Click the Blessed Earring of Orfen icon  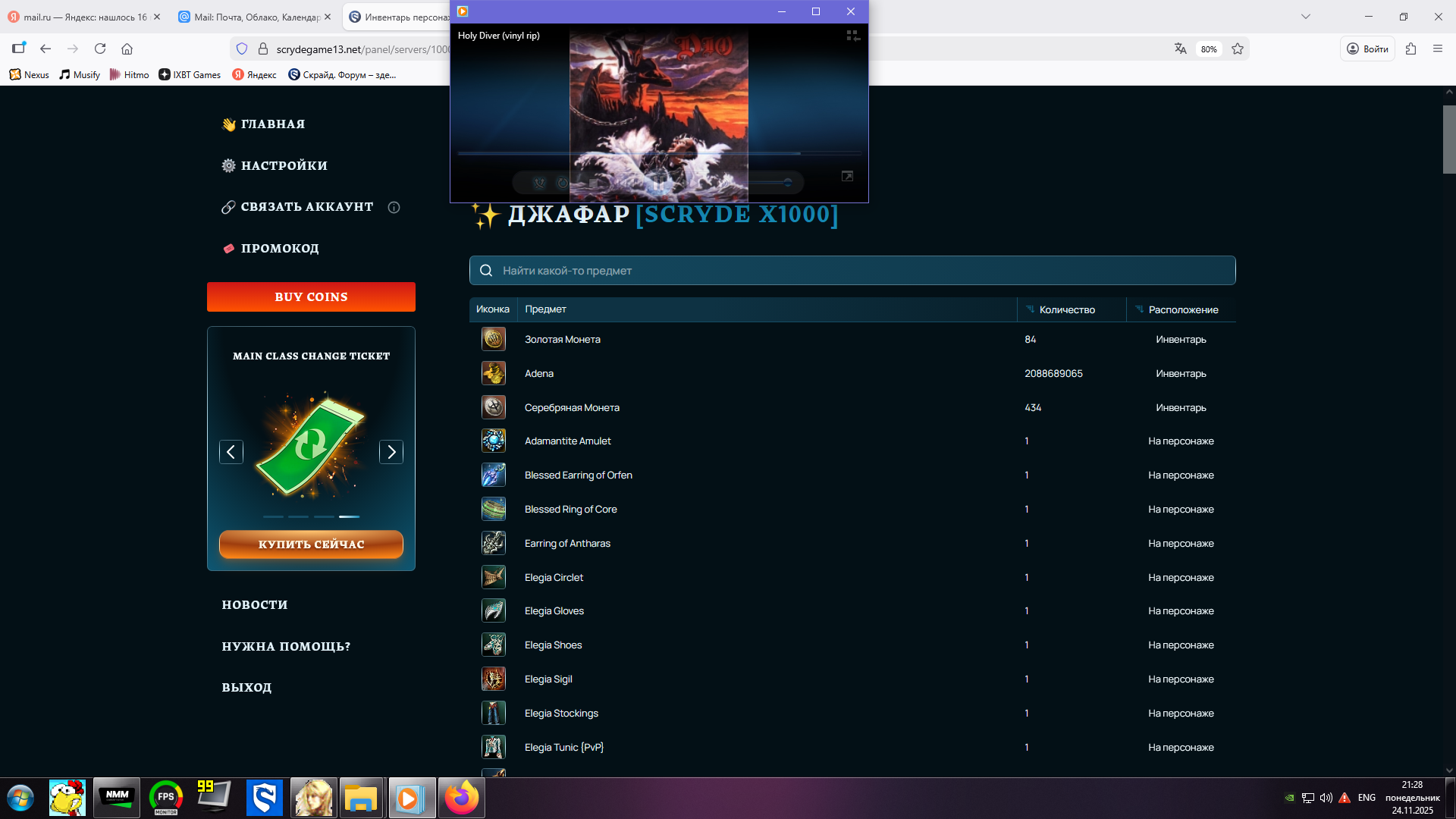point(494,475)
